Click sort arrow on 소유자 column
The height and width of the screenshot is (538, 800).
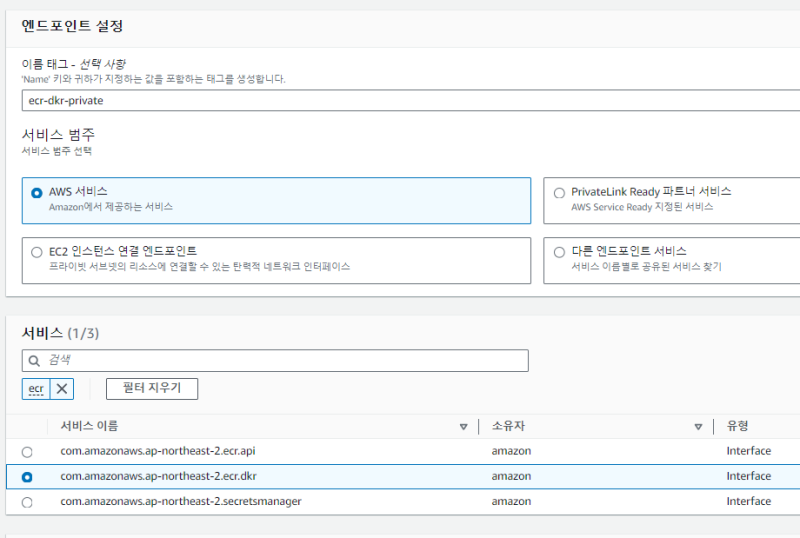point(698,427)
